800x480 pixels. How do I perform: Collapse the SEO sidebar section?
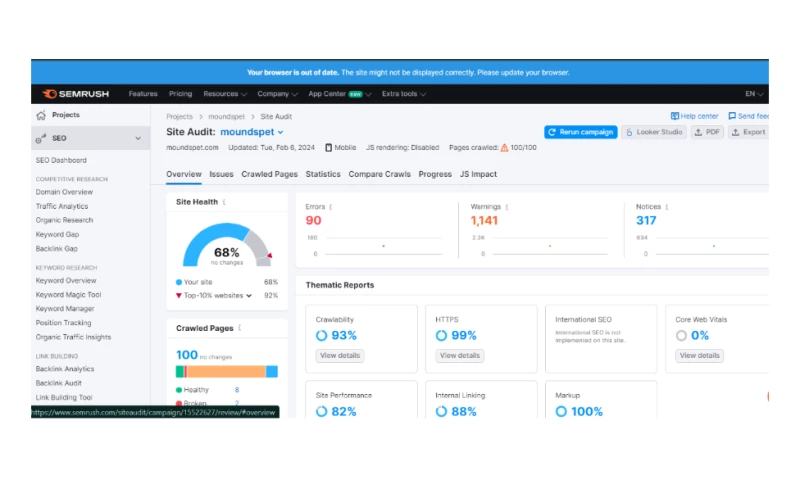138,138
